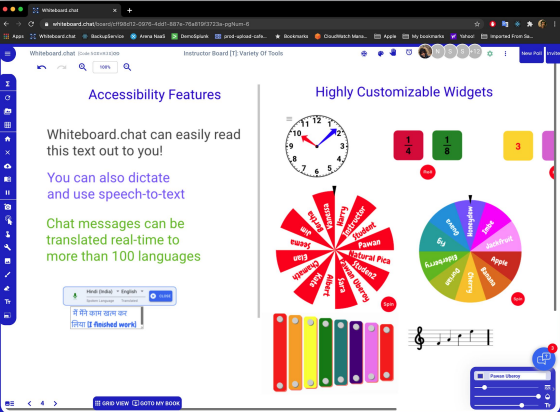Click the Spin button under the names wheel

click(389, 304)
